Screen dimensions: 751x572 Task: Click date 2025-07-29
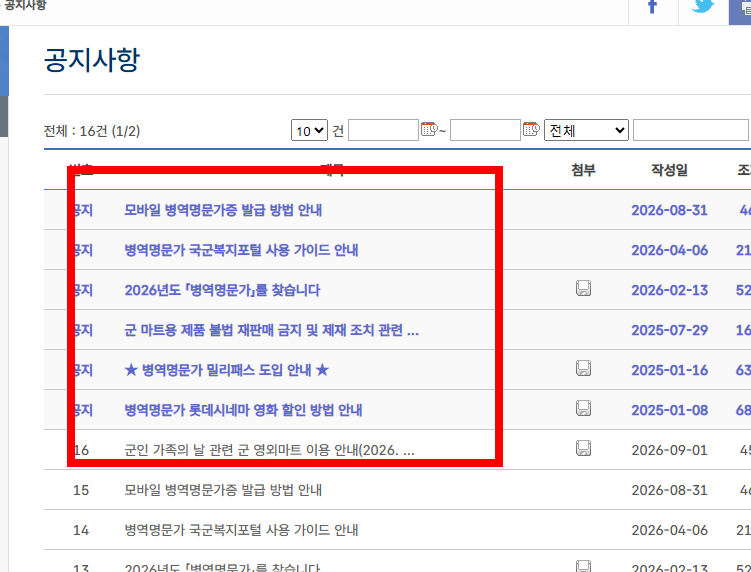tap(670, 331)
